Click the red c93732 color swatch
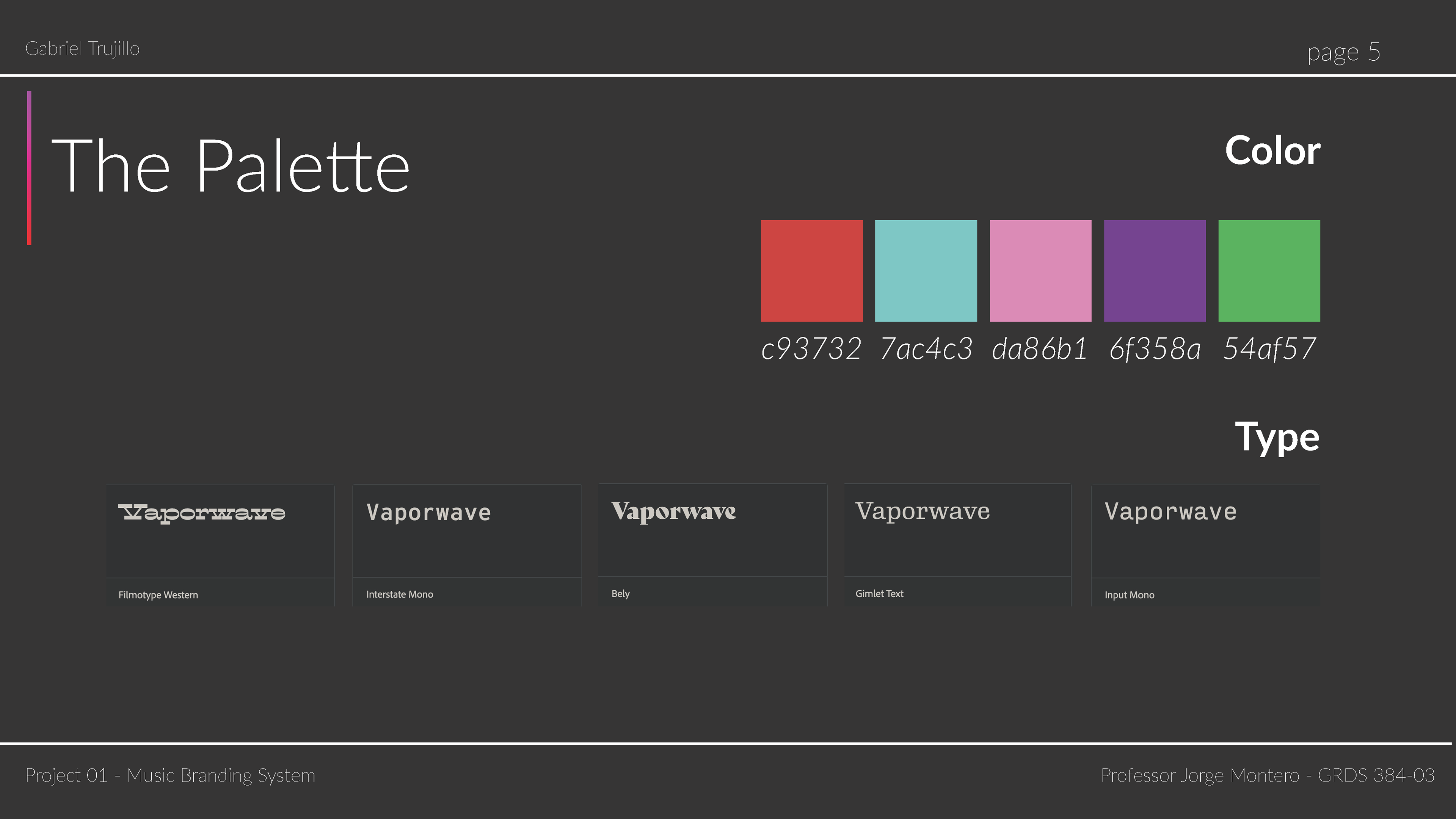 point(811,271)
